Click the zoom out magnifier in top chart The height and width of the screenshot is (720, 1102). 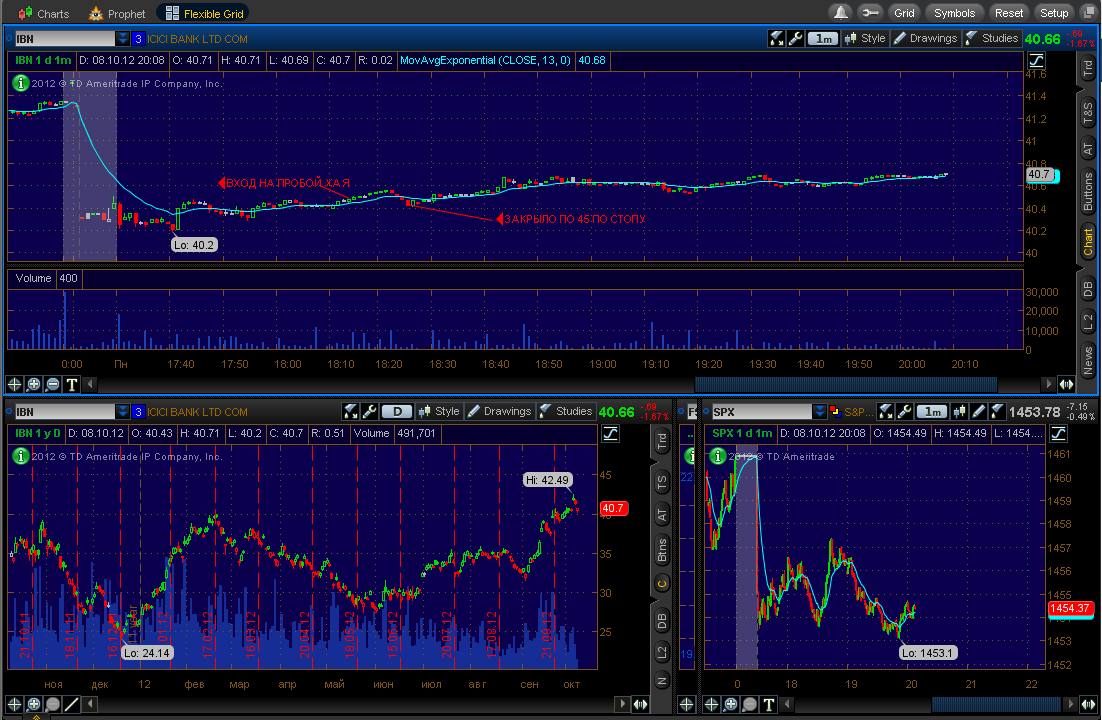[52, 384]
